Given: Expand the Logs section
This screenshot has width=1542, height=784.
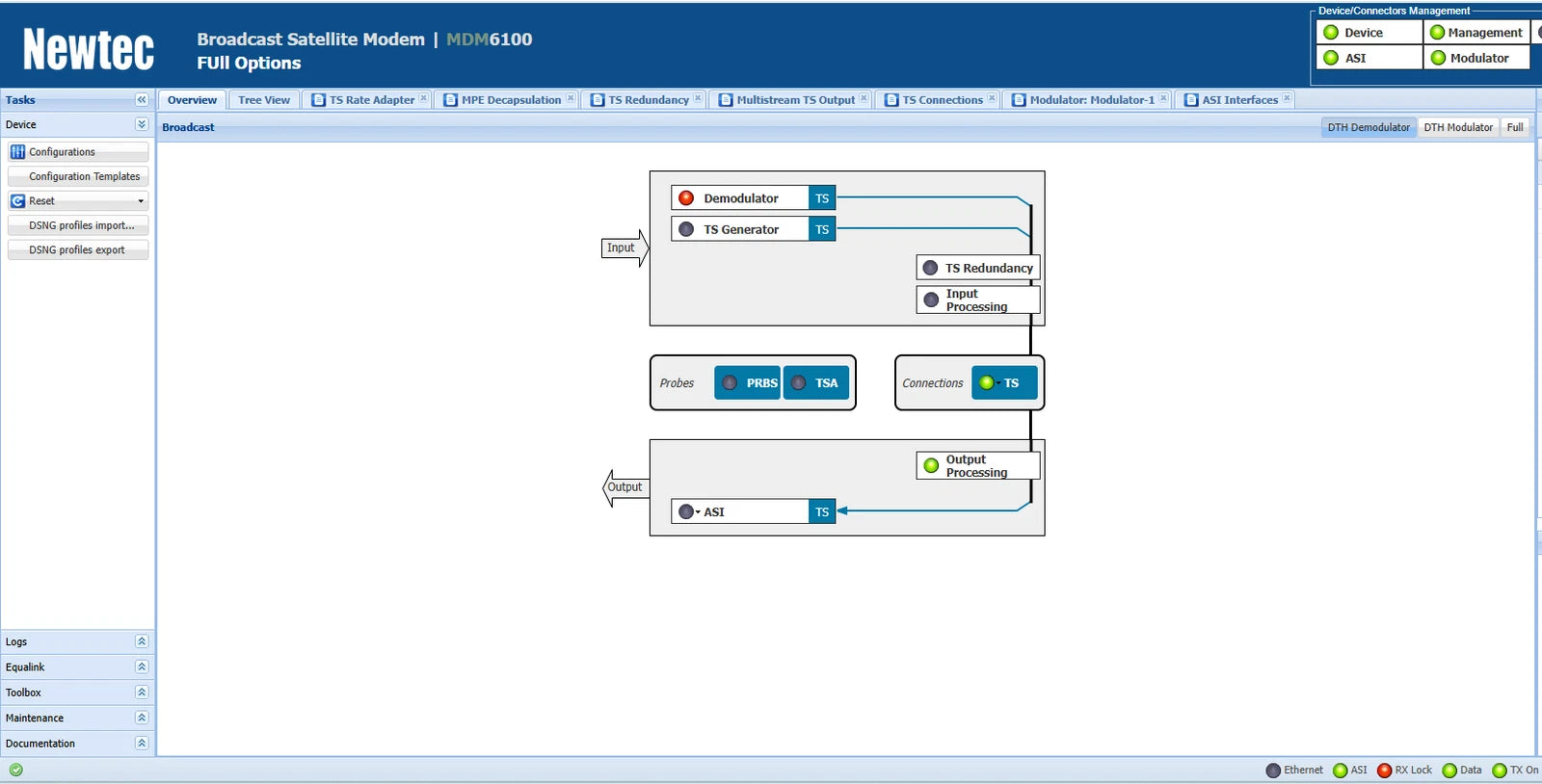Looking at the screenshot, I should (x=142, y=641).
